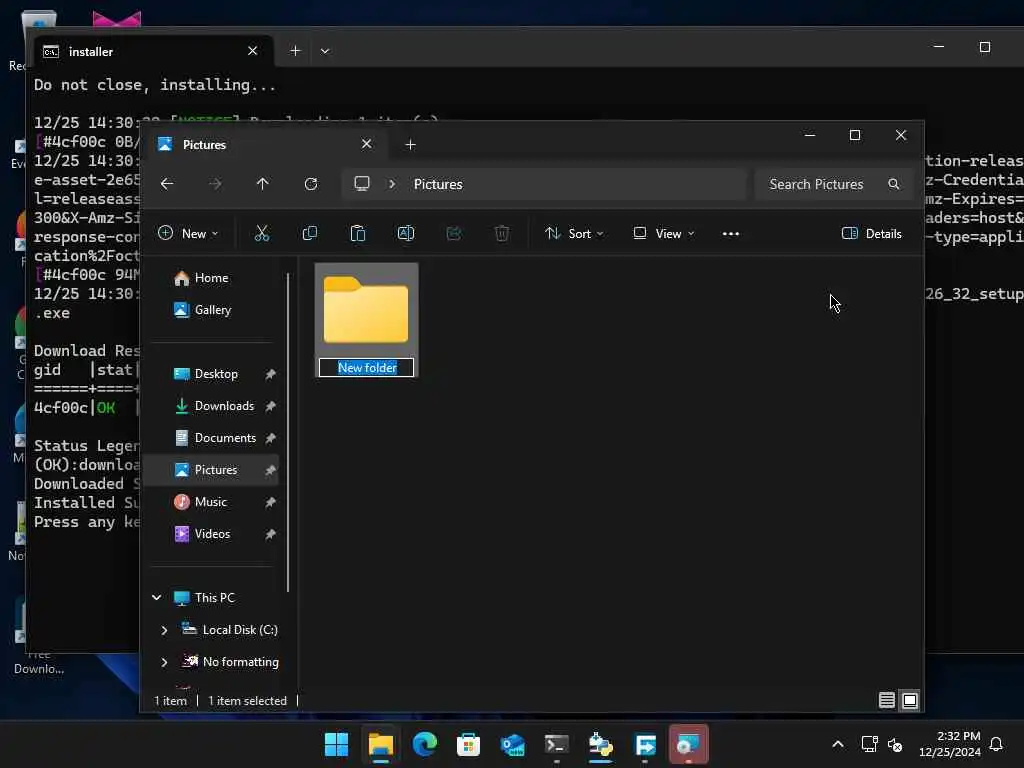Click the Delete trash icon
Screen dimensions: 1024x768
(502, 233)
